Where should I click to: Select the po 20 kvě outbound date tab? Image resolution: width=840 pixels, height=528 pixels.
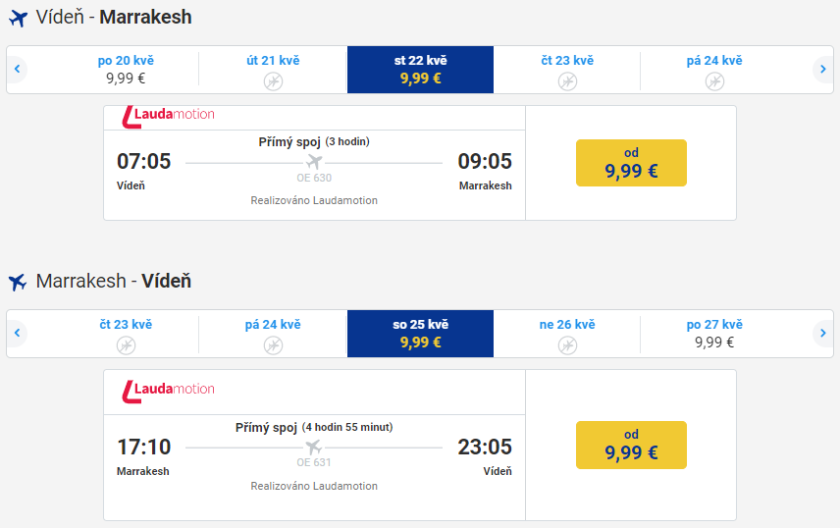126,69
